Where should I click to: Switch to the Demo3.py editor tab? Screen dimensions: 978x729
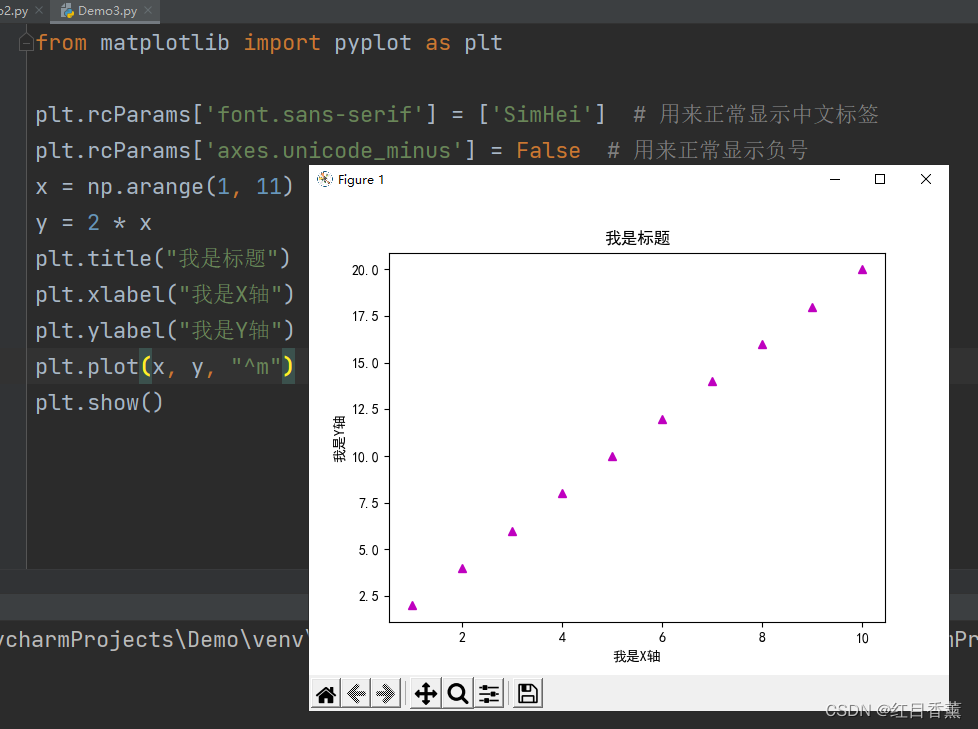pos(107,11)
